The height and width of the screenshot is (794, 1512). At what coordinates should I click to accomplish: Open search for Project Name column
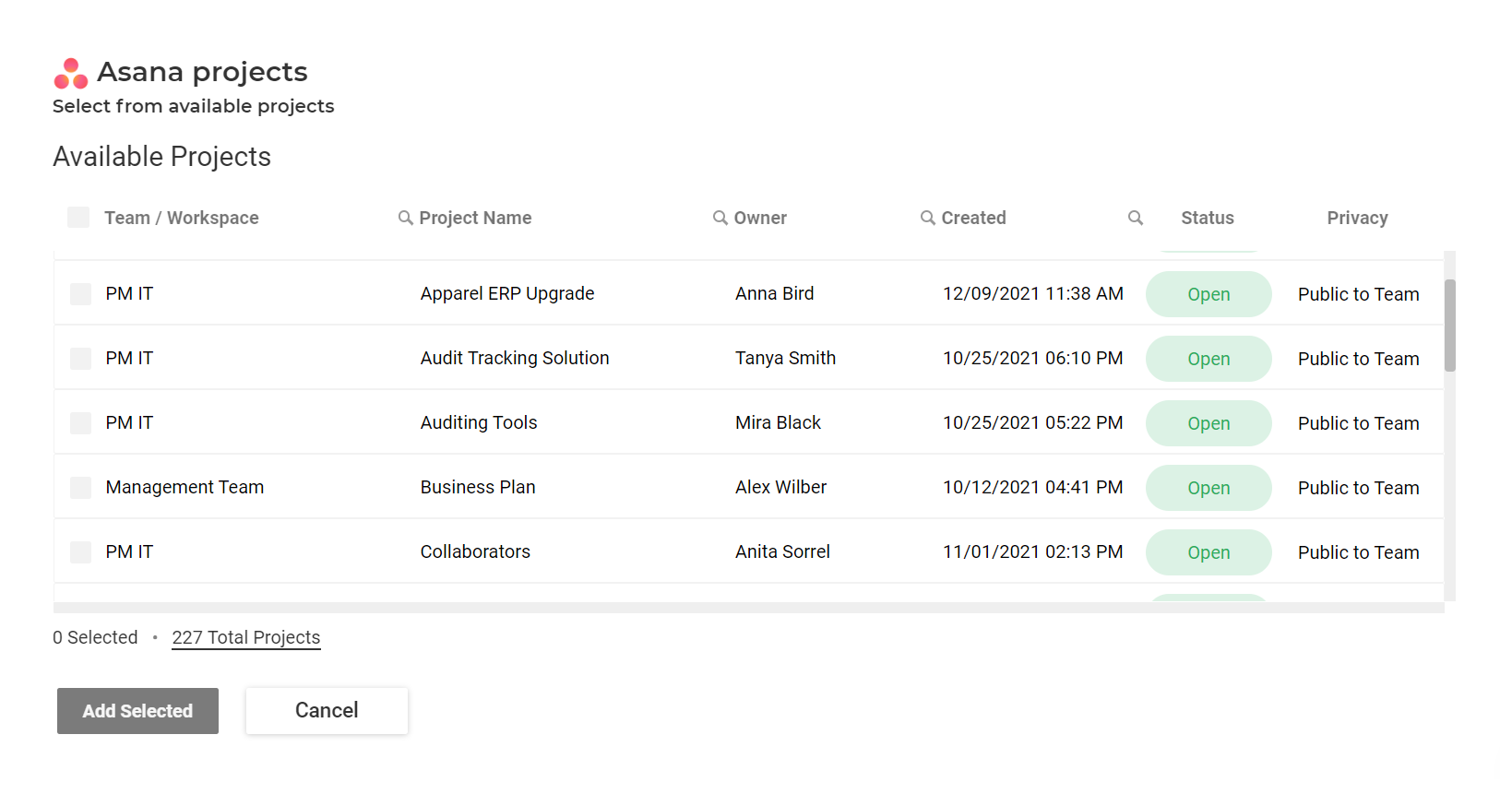[405, 218]
